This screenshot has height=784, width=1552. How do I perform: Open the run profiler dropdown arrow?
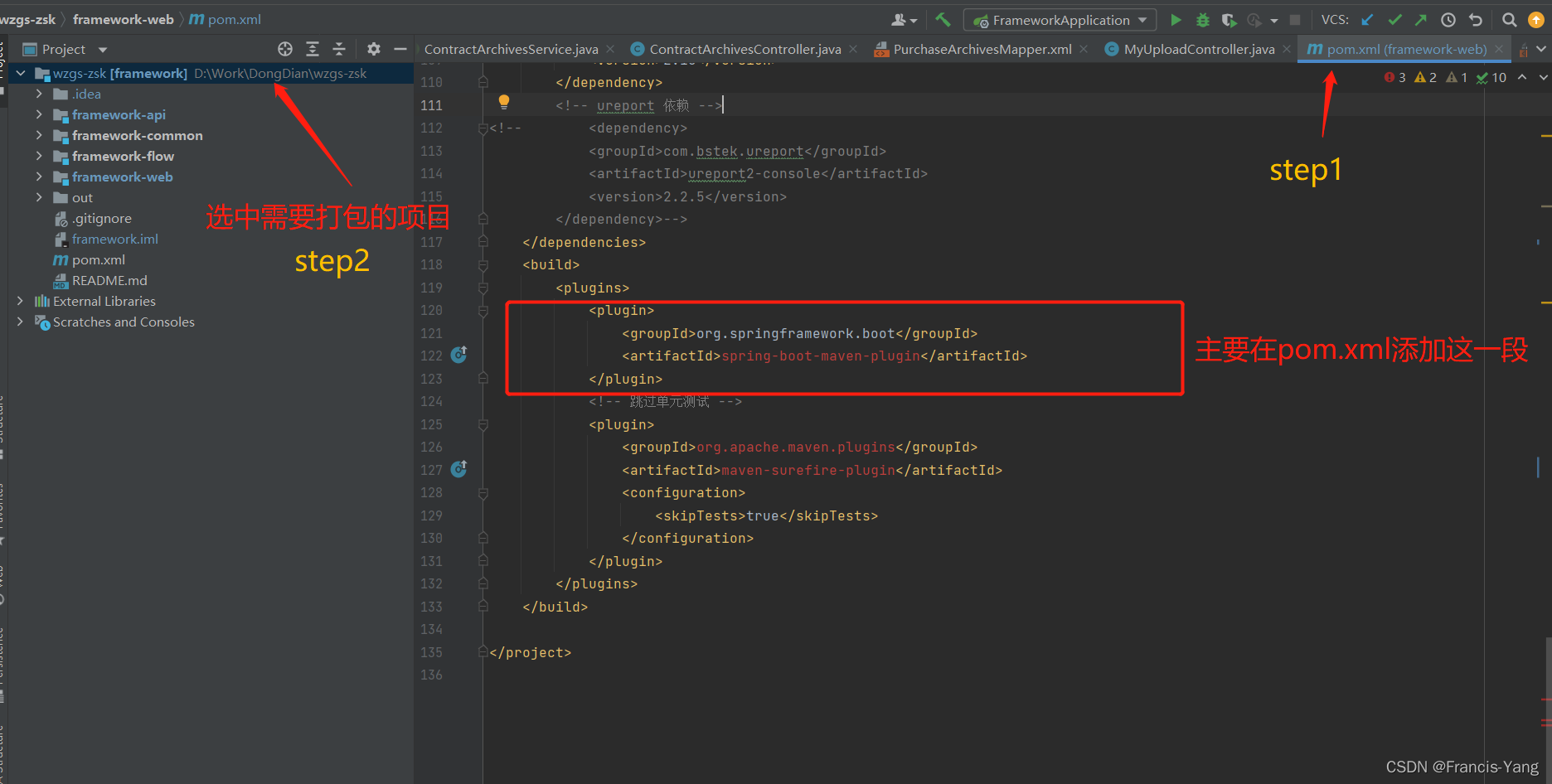click(1273, 21)
